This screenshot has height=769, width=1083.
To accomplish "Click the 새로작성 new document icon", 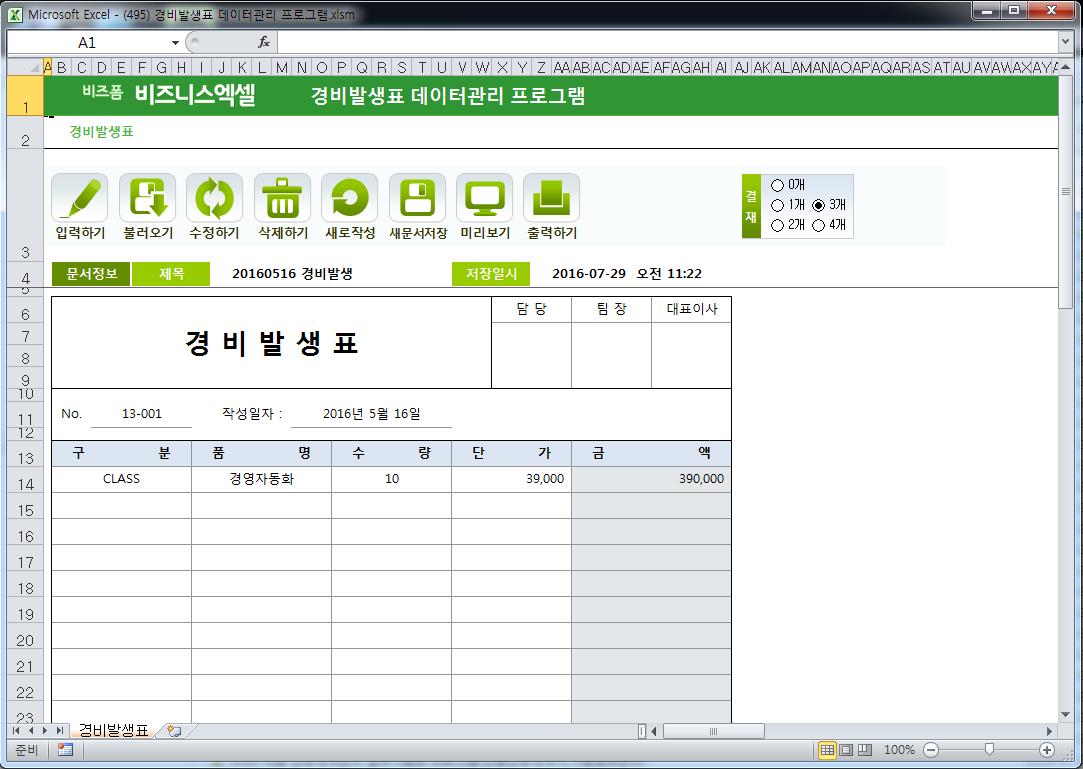I will (x=349, y=198).
